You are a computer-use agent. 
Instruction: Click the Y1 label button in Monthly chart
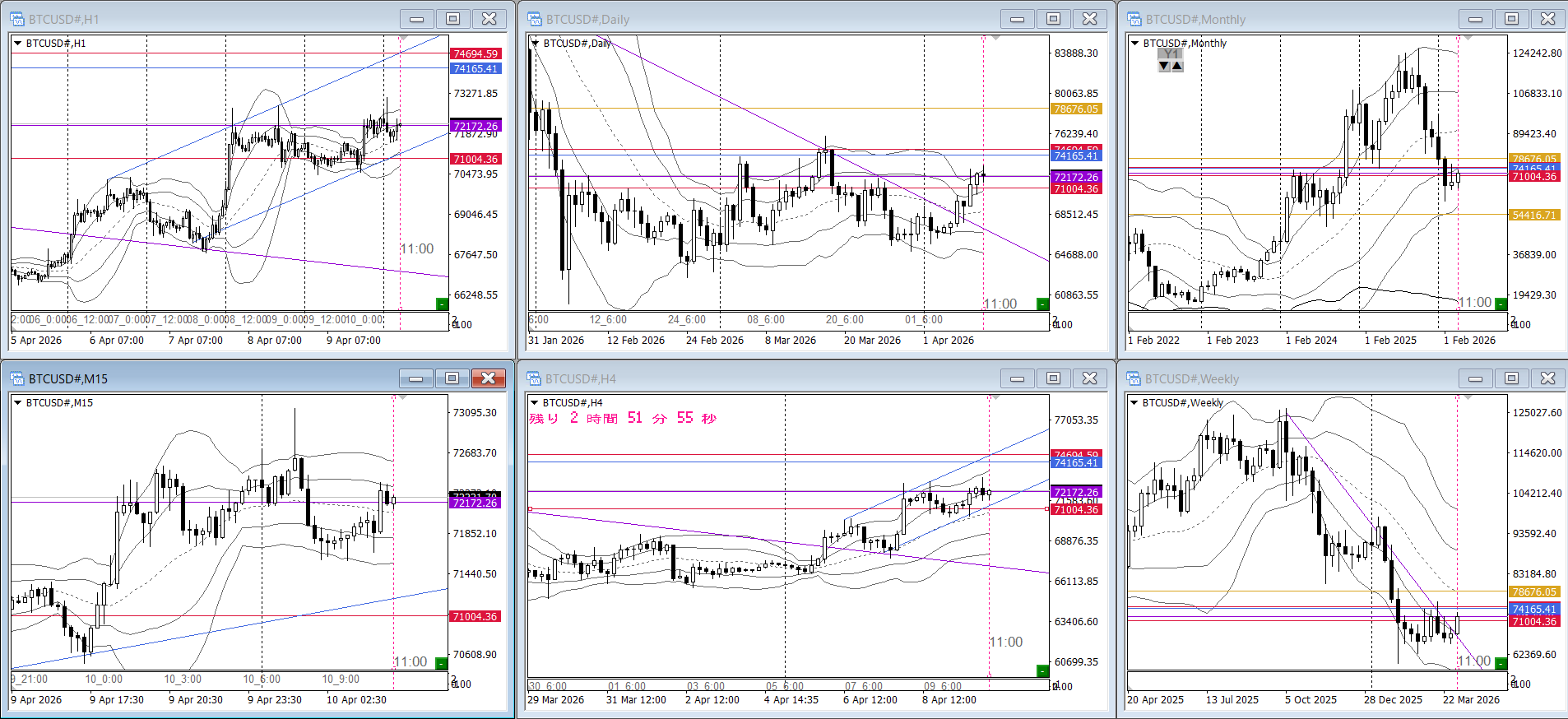[x=1170, y=53]
